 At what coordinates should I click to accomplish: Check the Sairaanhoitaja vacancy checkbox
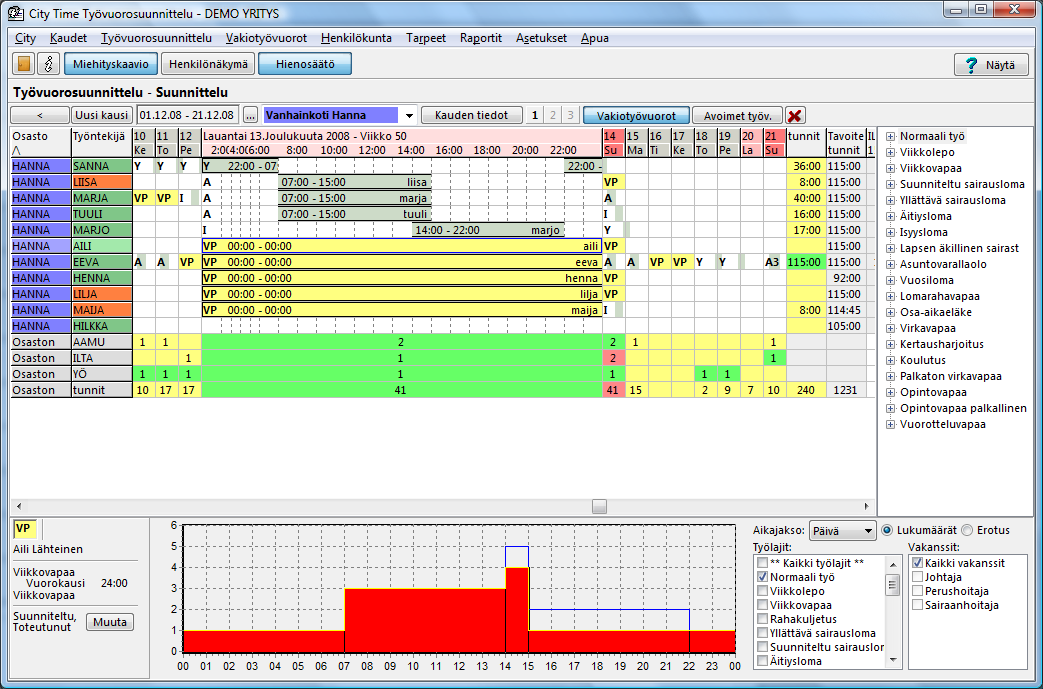[917, 605]
